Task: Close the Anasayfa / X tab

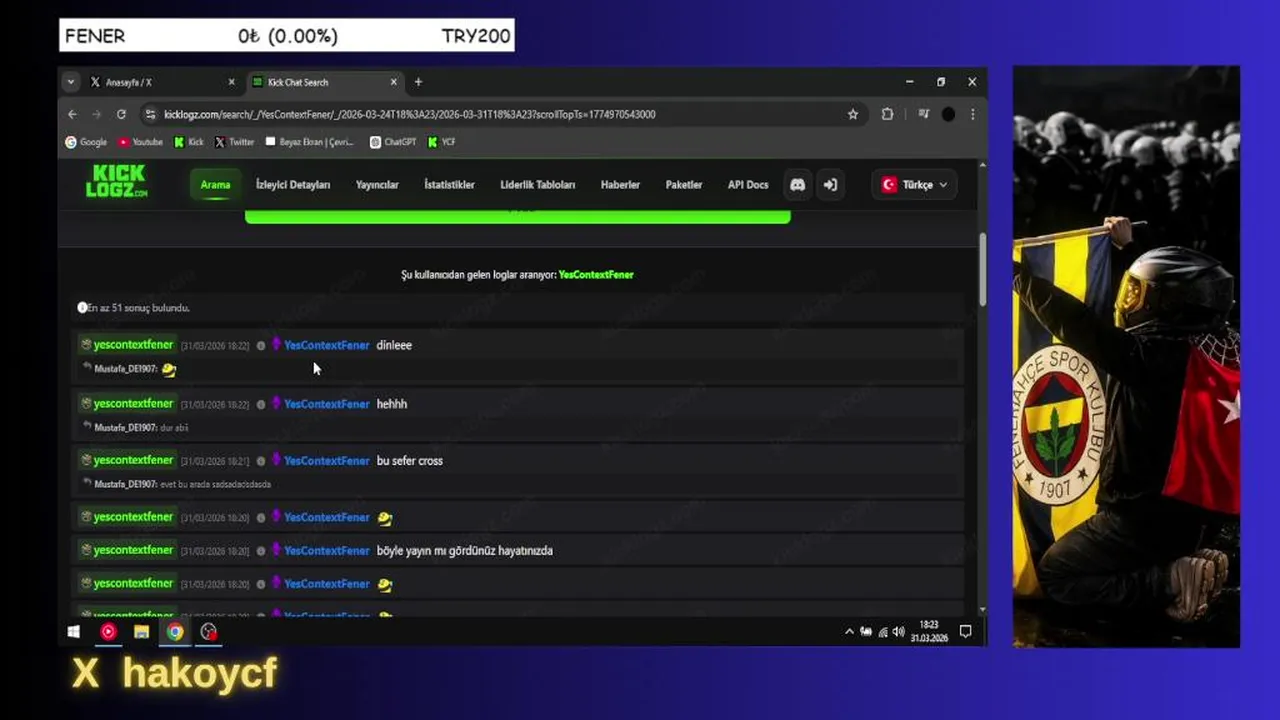Action: click(231, 82)
